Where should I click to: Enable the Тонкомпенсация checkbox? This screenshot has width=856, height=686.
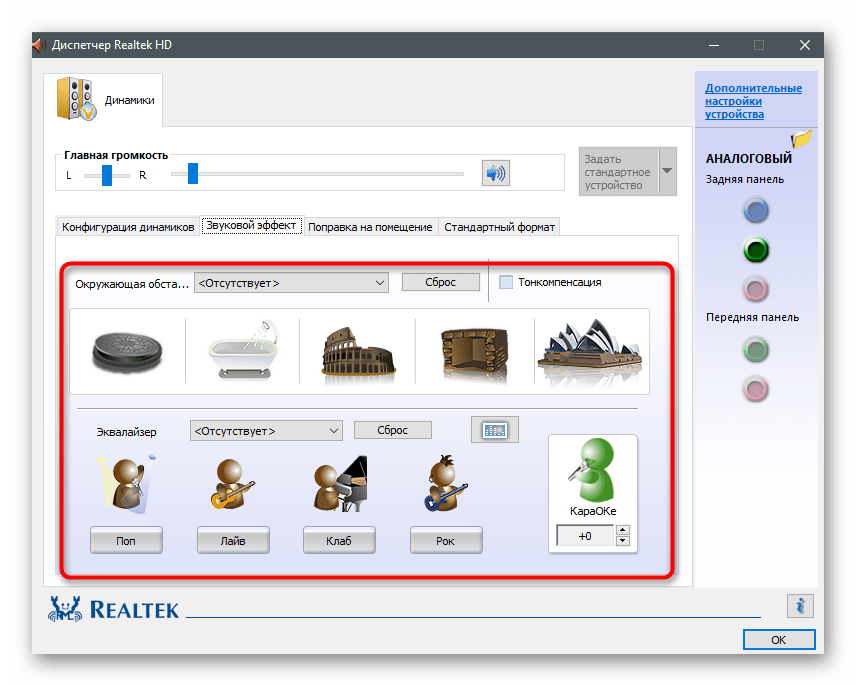pyautogui.click(x=506, y=282)
